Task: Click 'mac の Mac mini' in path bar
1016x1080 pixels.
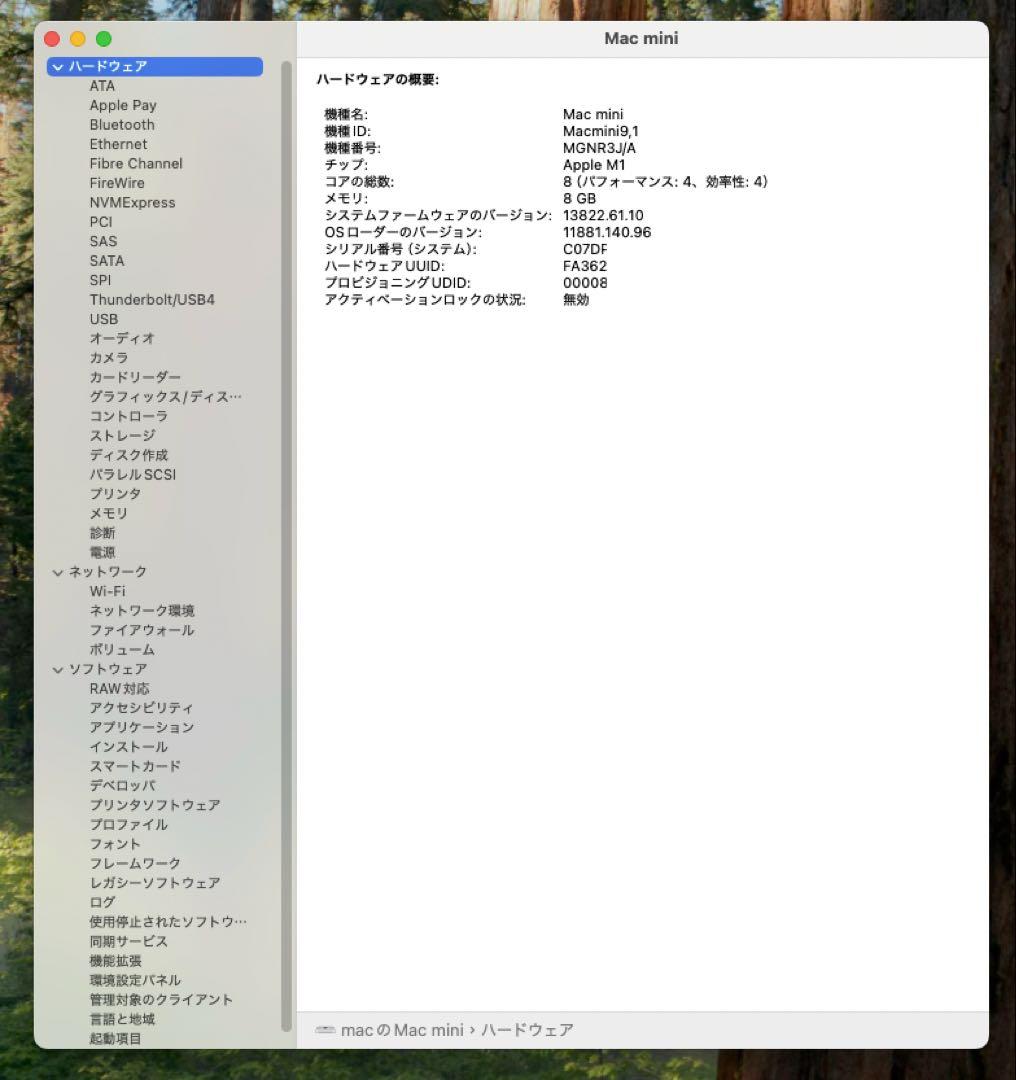Action: click(x=402, y=1030)
